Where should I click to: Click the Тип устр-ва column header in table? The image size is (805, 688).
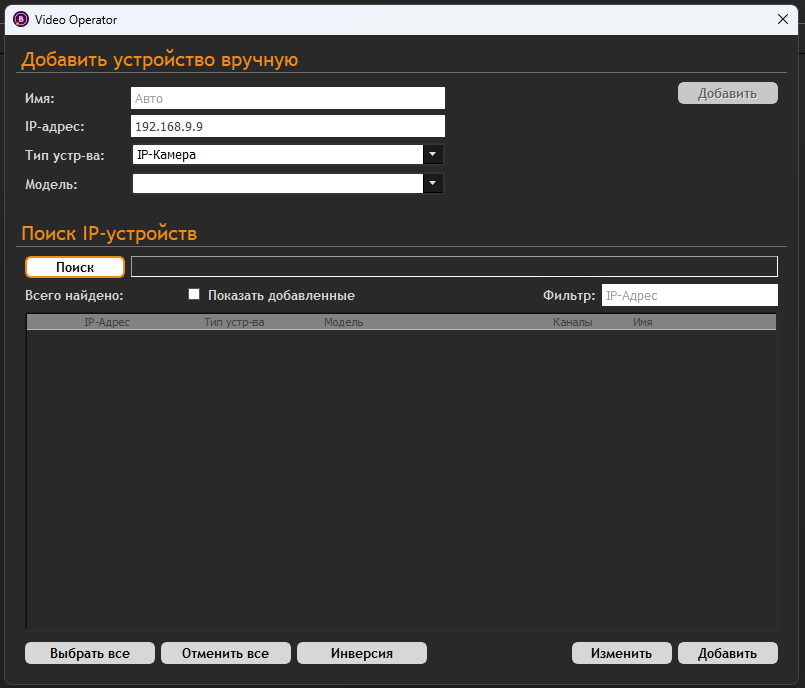(234, 323)
